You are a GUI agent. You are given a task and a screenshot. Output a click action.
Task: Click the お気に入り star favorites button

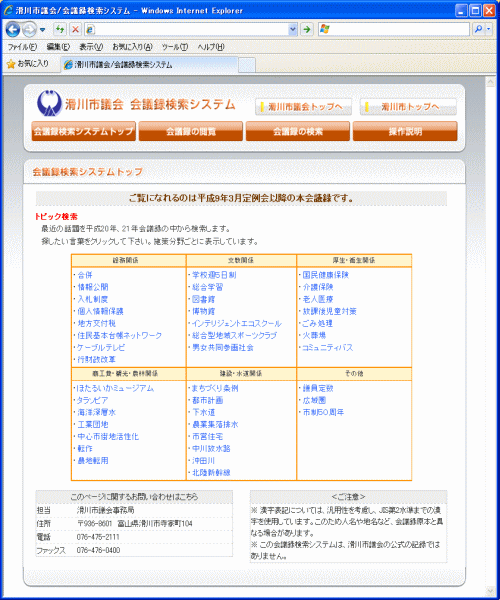pos(28,64)
